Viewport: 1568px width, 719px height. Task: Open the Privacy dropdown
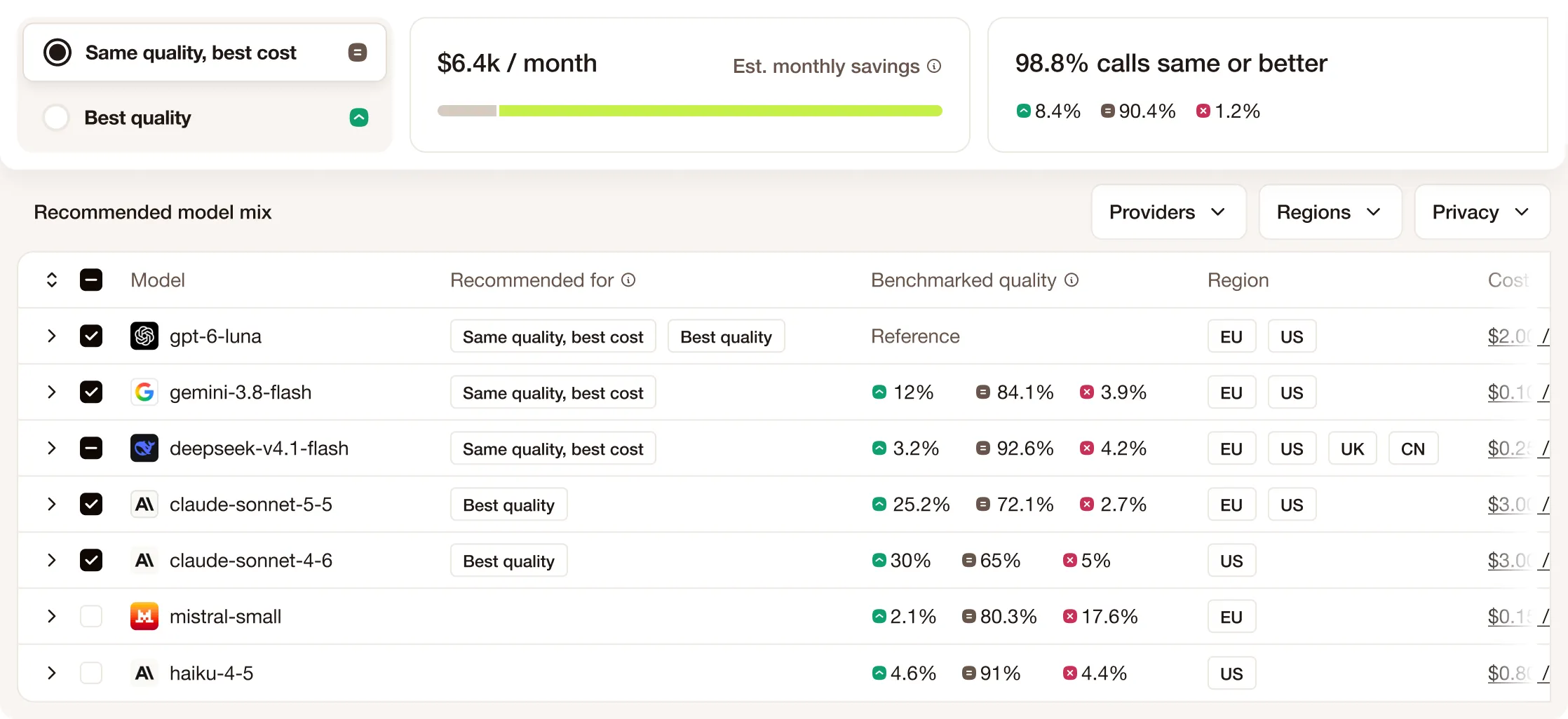tap(1482, 212)
